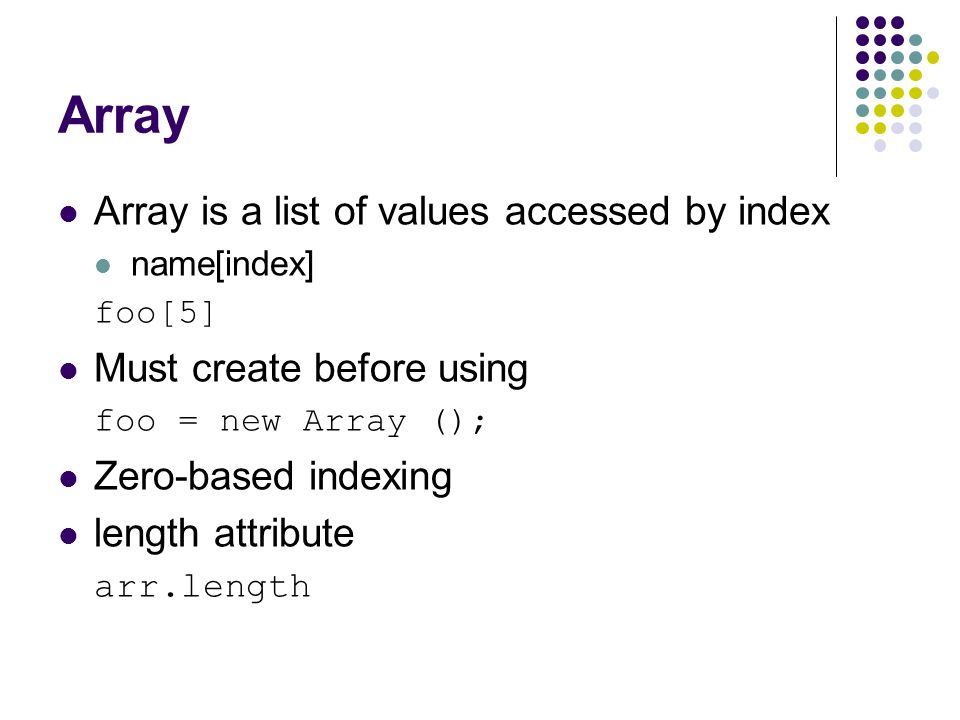
Task: Click the teal bullet before 'name[index]'
Action: [103, 266]
